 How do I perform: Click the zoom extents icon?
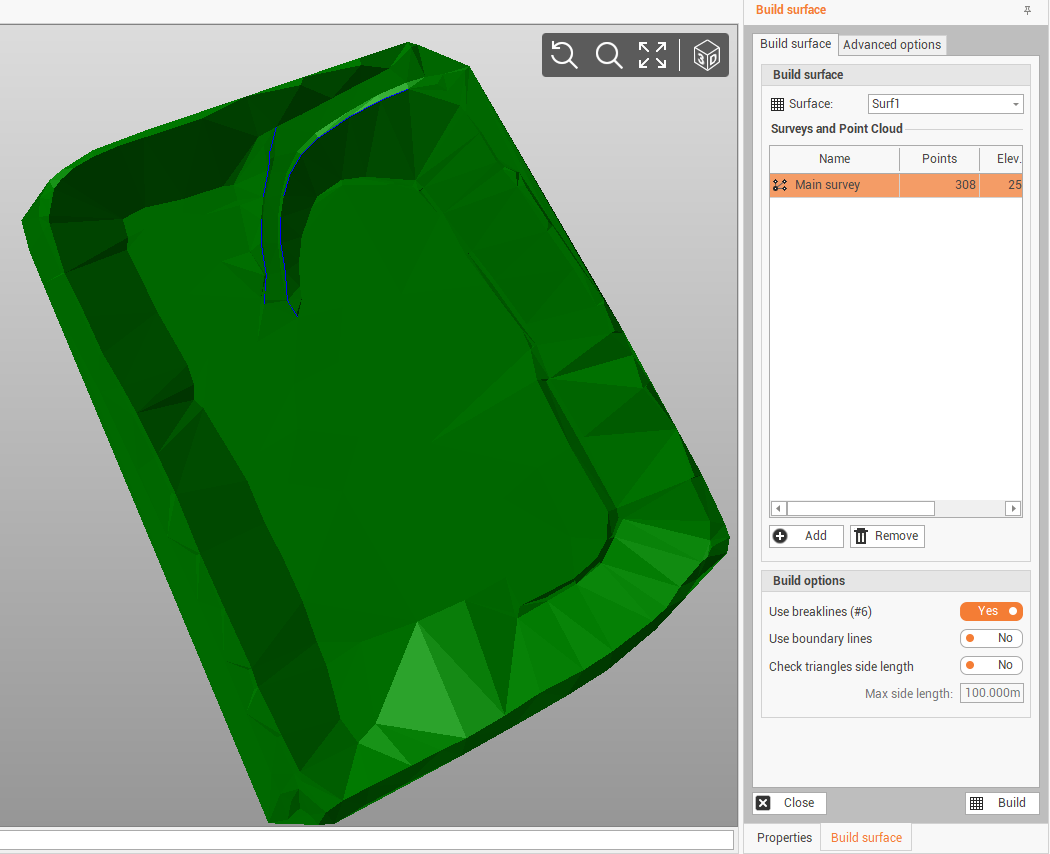[652, 55]
